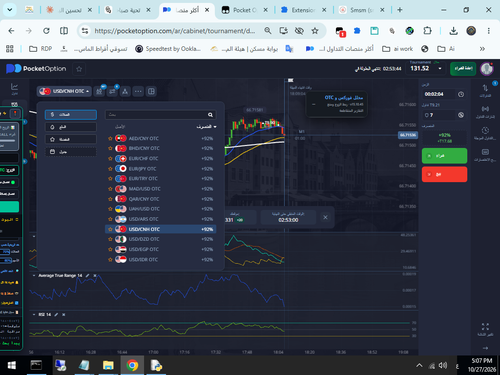Edit the RSI 14 indicator settings
Screen dimensions: 500x375
pos(56,315)
